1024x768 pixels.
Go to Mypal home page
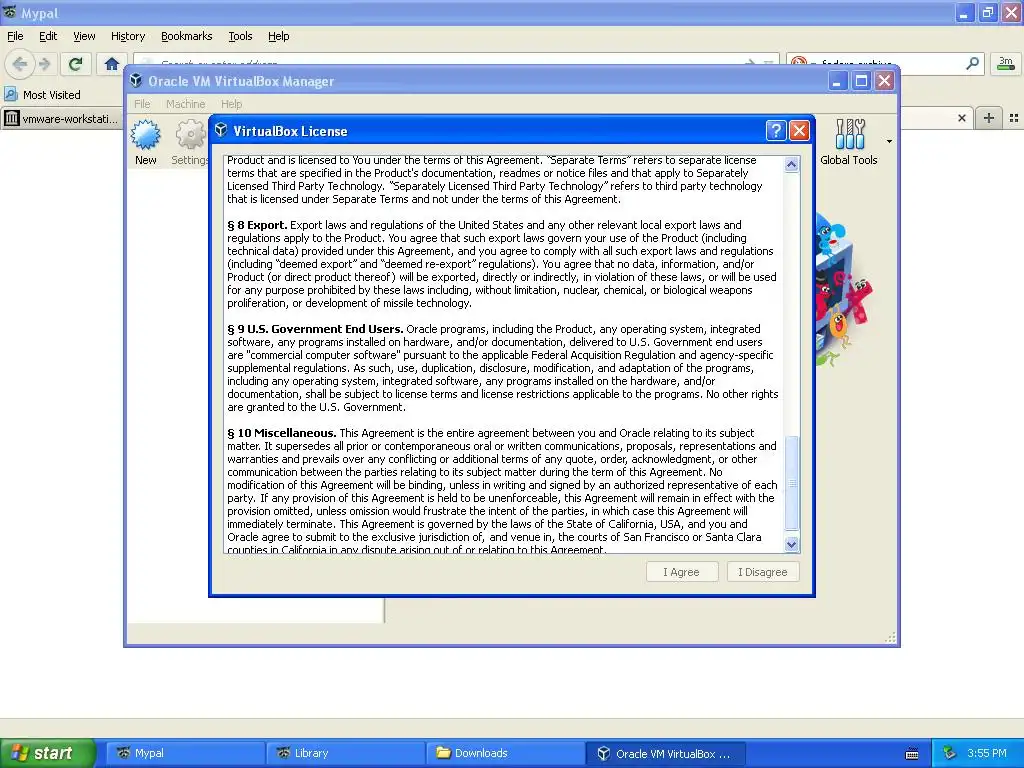pos(112,64)
